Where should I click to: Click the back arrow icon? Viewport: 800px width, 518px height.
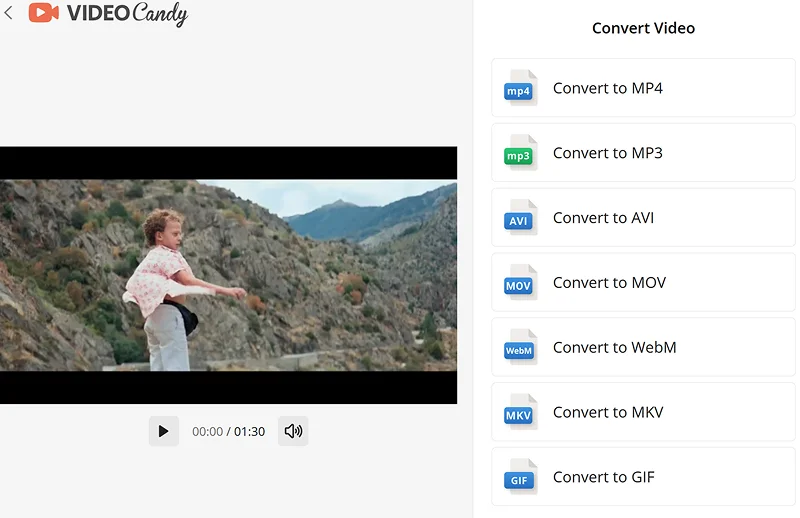click(8, 12)
